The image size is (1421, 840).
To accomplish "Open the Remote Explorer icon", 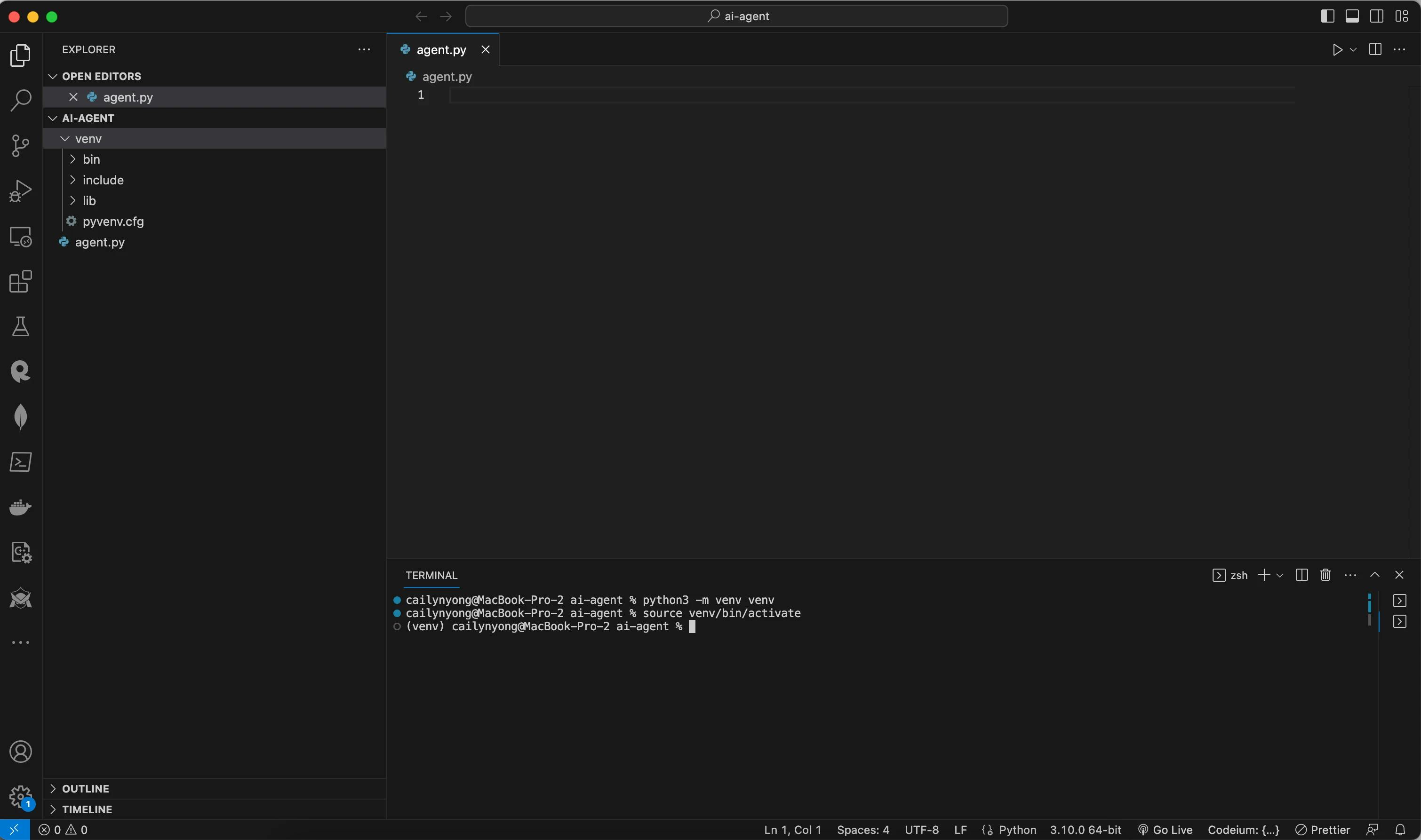I will 20,237.
